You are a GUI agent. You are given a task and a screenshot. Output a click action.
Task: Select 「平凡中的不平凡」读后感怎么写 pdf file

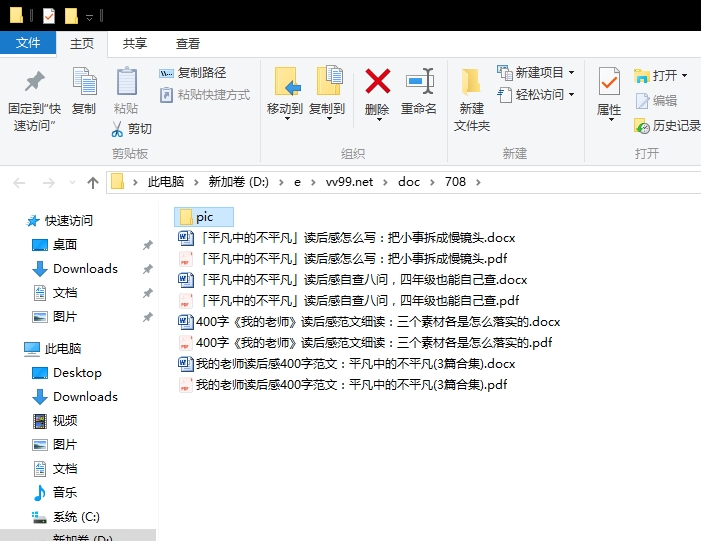tap(342, 258)
